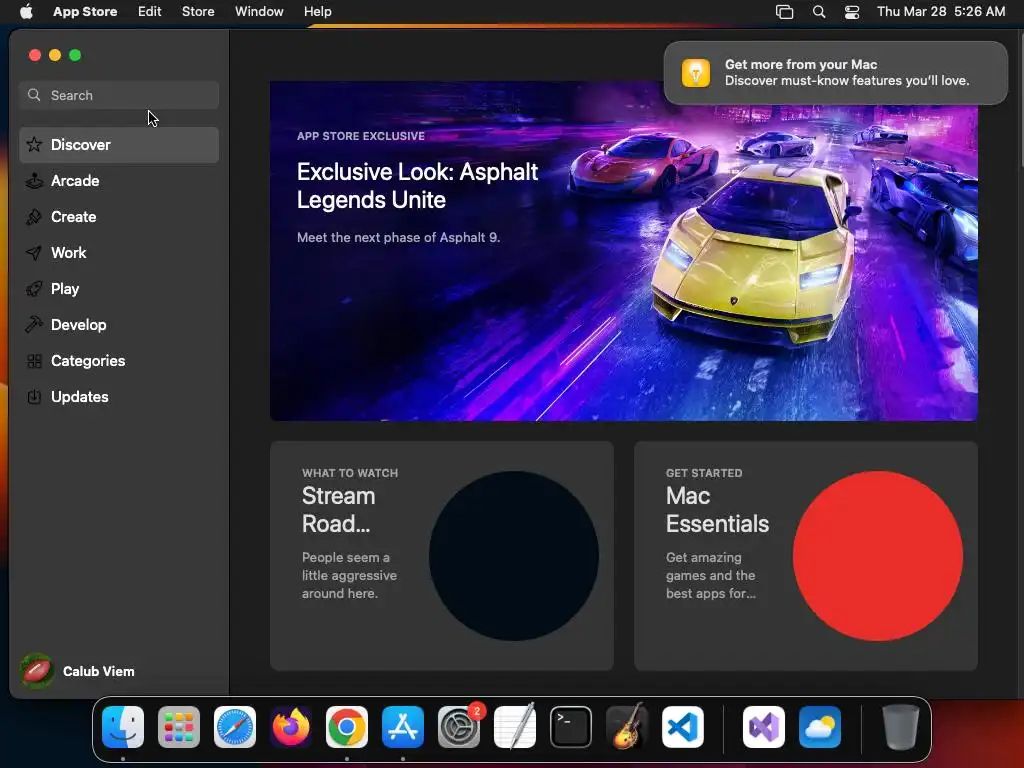The width and height of the screenshot is (1024, 768).
Task: Open the Get more from your Mac notification
Action: tap(836, 72)
